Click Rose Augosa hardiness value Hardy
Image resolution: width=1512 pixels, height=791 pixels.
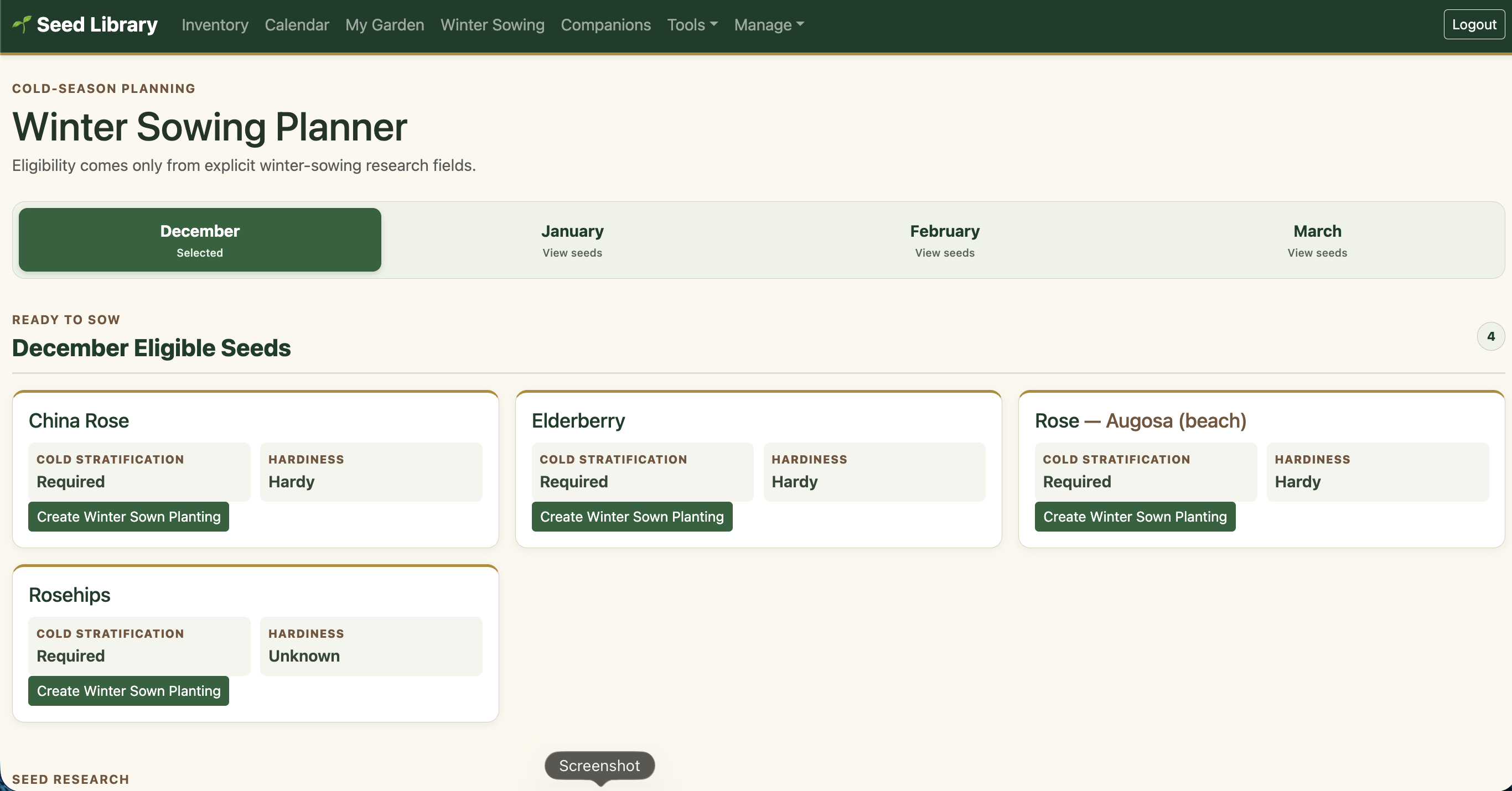[1297, 482]
